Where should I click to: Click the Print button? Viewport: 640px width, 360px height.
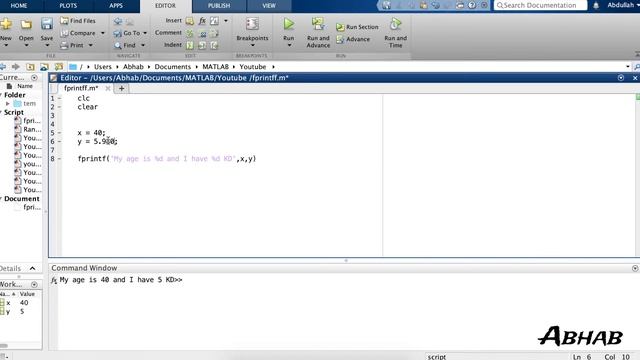point(72,45)
